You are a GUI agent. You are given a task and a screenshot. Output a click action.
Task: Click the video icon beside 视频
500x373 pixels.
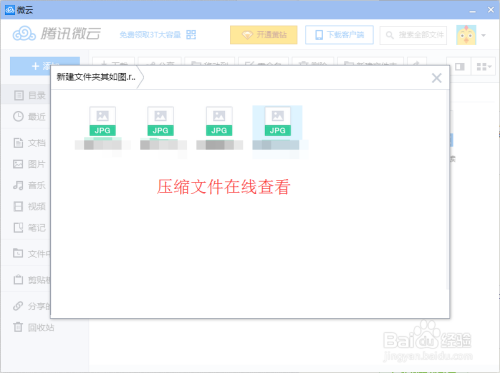(18, 206)
